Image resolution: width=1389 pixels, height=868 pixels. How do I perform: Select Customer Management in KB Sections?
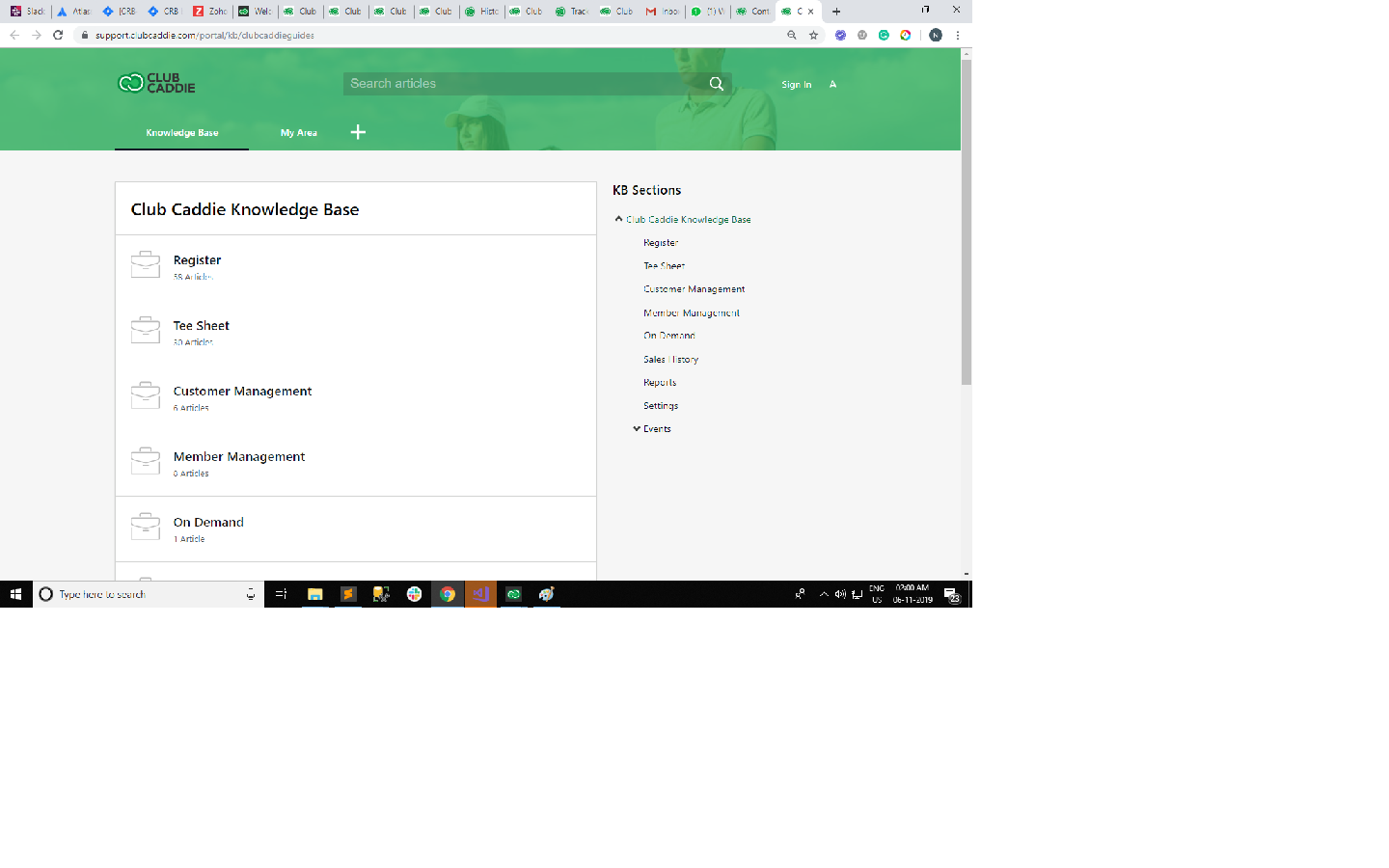pos(694,288)
